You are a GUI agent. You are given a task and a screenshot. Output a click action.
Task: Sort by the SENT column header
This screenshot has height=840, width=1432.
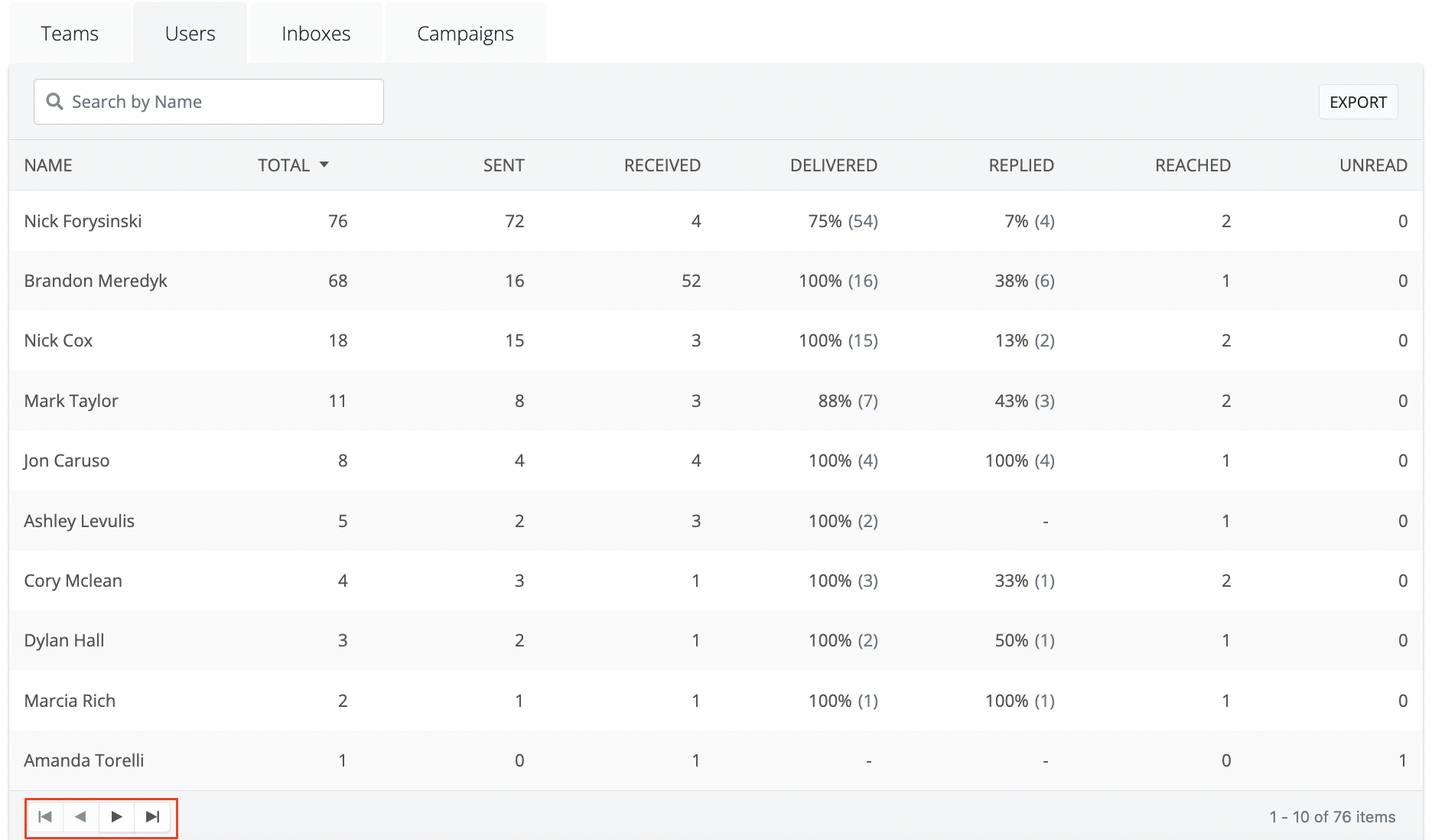pyautogui.click(x=503, y=165)
